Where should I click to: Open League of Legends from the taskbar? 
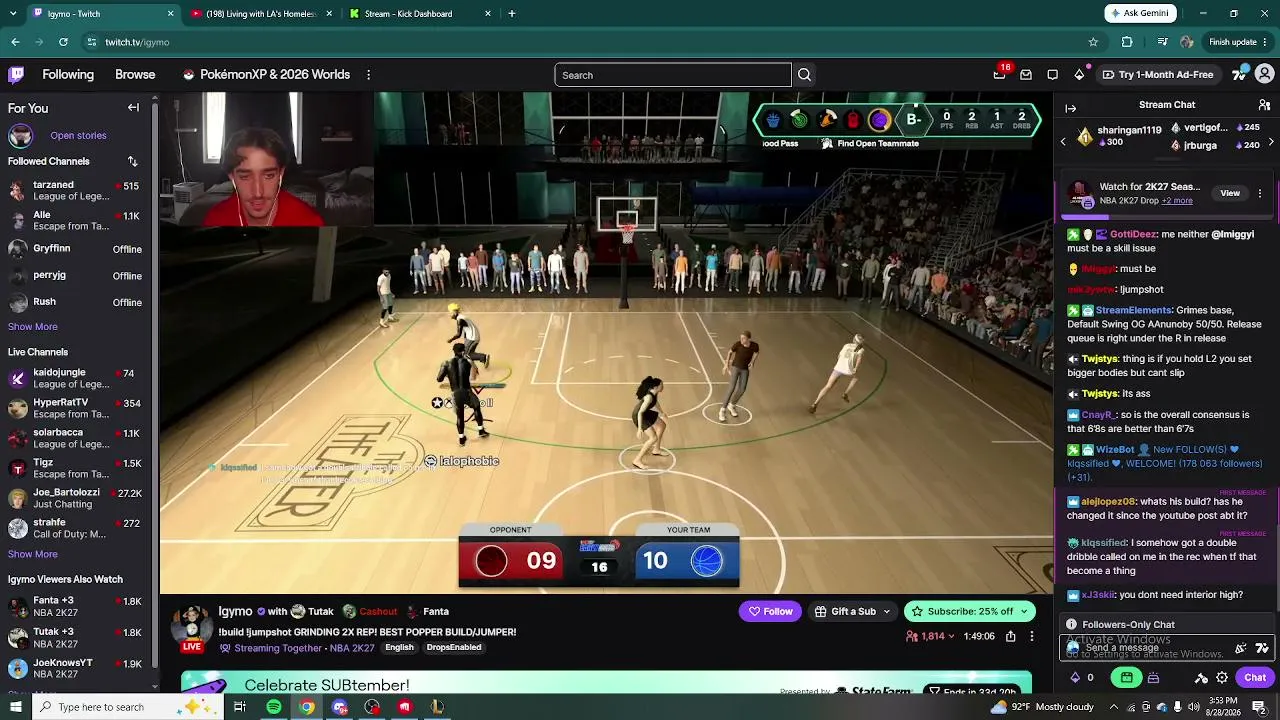pyautogui.click(x=437, y=707)
